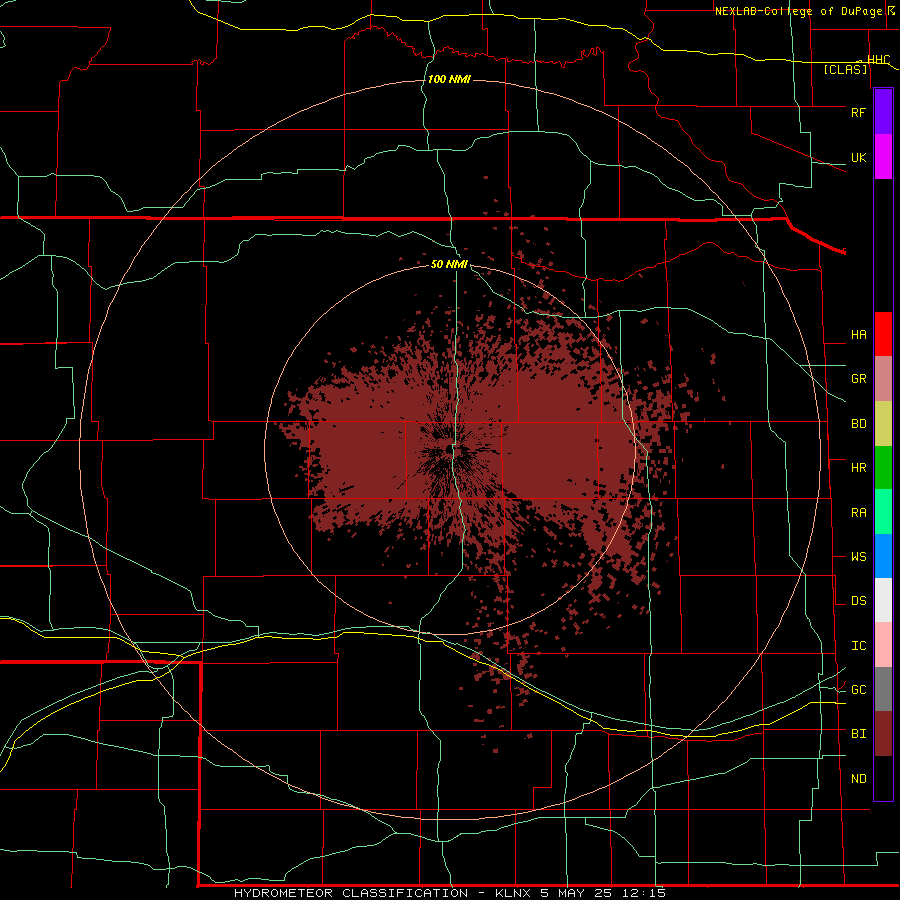Click the 'NEXLAB-College of DuPage' credit text
This screenshot has width=900, height=900.
click(x=798, y=11)
